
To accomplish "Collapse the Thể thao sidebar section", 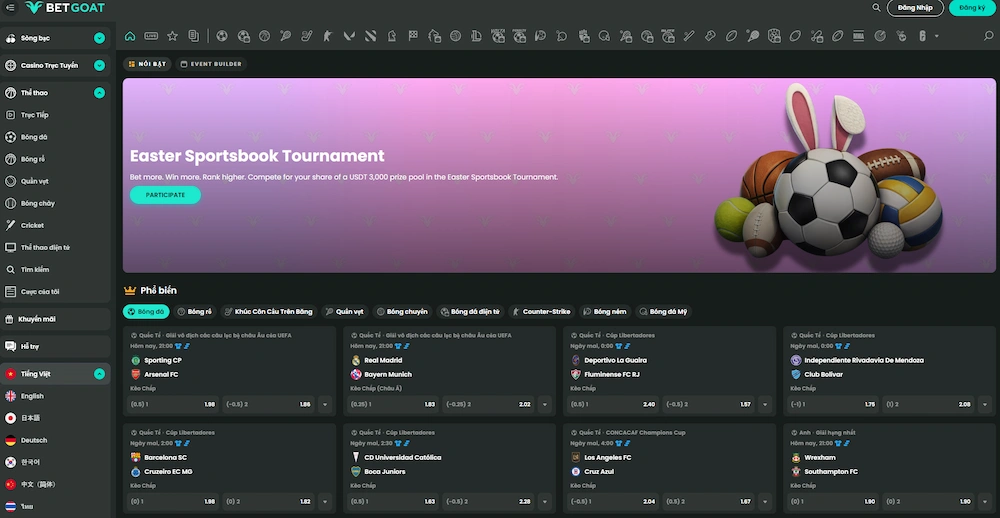I will (99, 93).
